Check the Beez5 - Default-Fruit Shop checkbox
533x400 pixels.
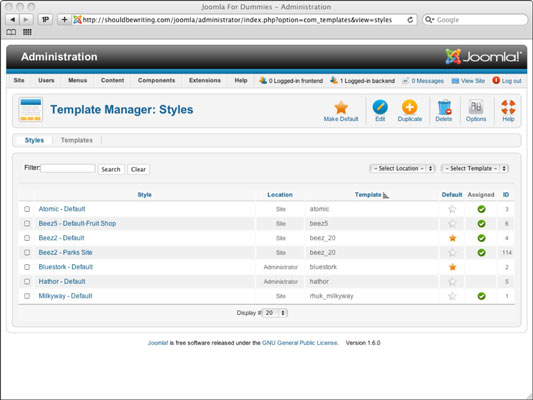coord(27,224)
